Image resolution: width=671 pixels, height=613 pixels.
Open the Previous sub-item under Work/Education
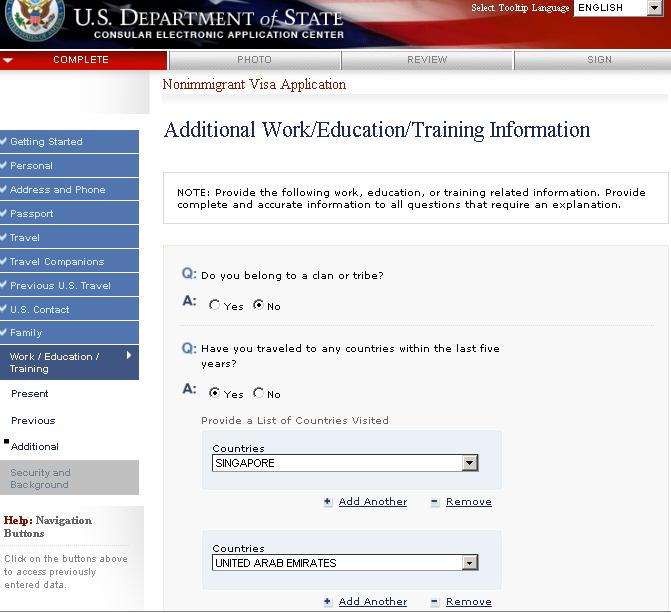pyautogui.click(x=33, y=421)
